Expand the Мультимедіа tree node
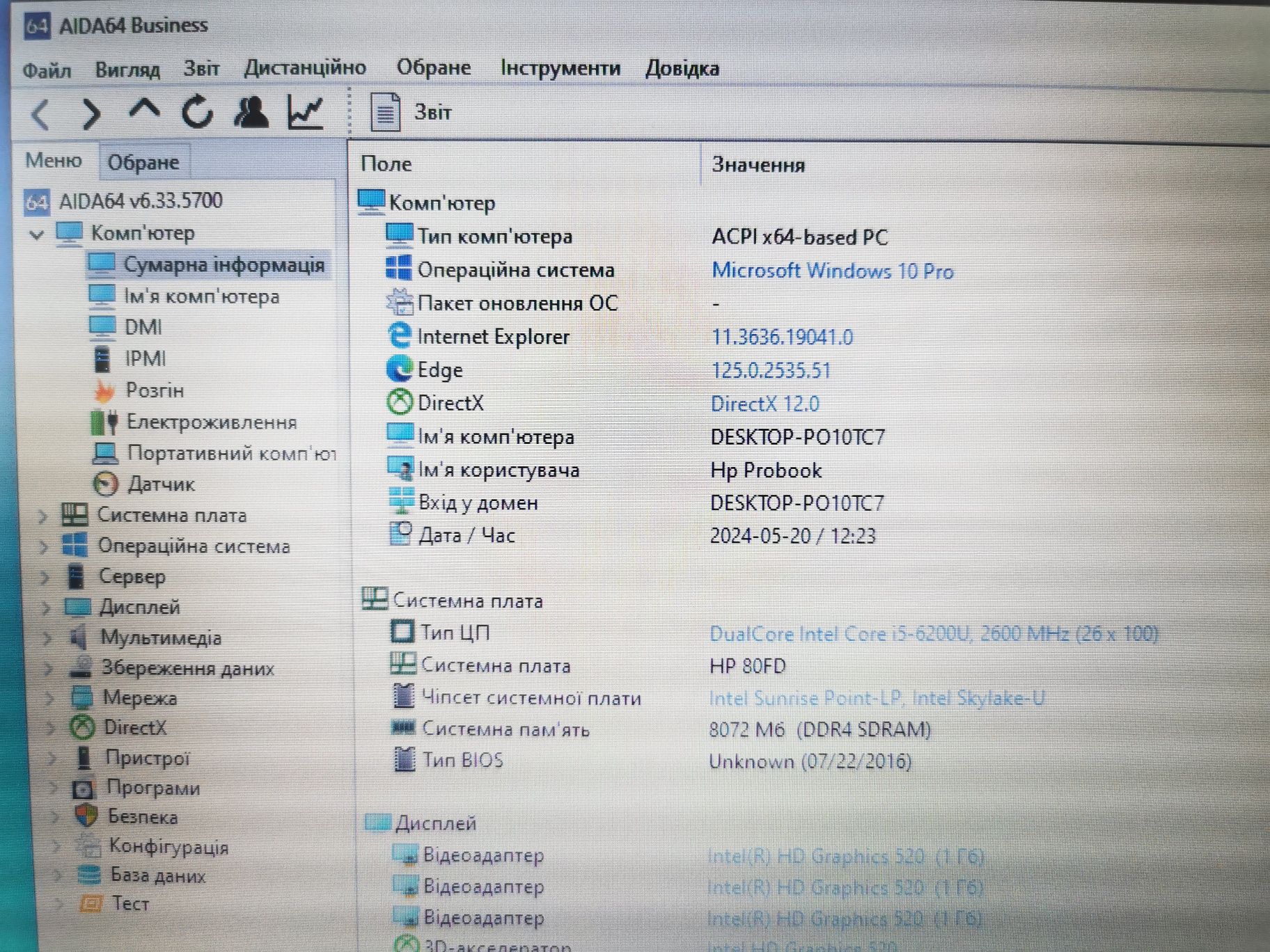 pyautogui.click(x=47, y=638)
